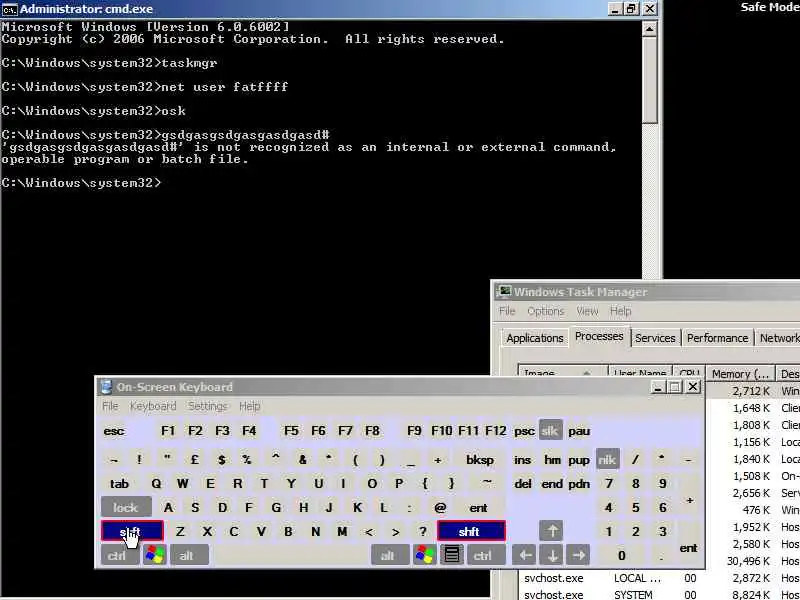Screen dimensions: 800x600
Task: Click the bksp key on On-Screen Keyboard
Action: pos(480,459)
